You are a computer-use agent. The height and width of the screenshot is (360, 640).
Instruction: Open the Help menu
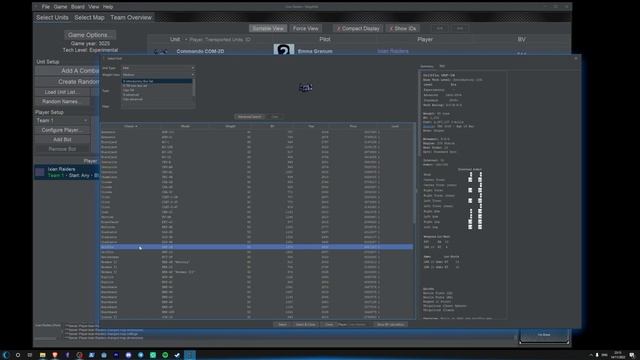point(108,7)
